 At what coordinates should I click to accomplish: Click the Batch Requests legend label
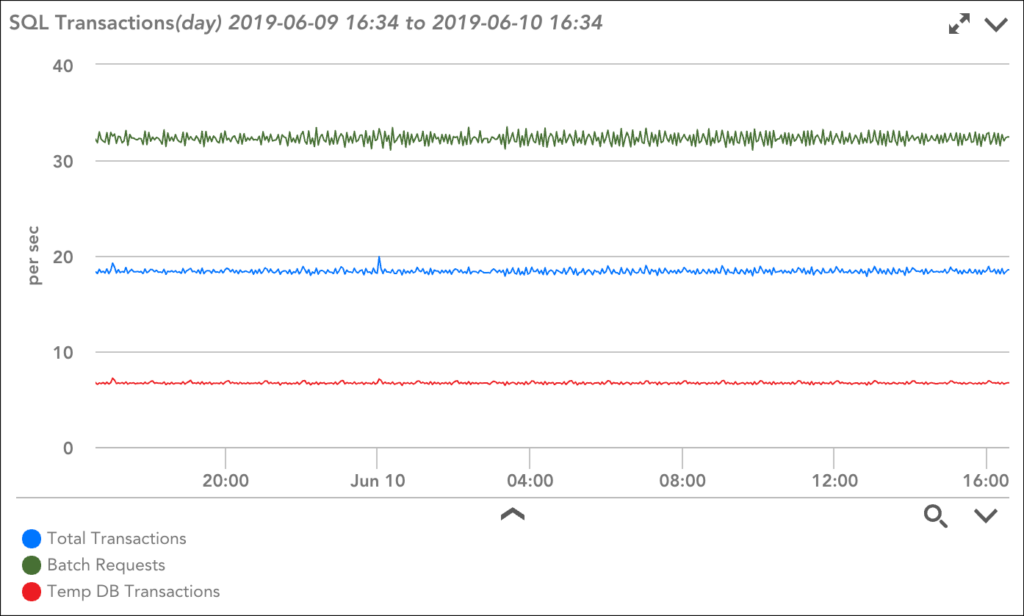[104, 564]
